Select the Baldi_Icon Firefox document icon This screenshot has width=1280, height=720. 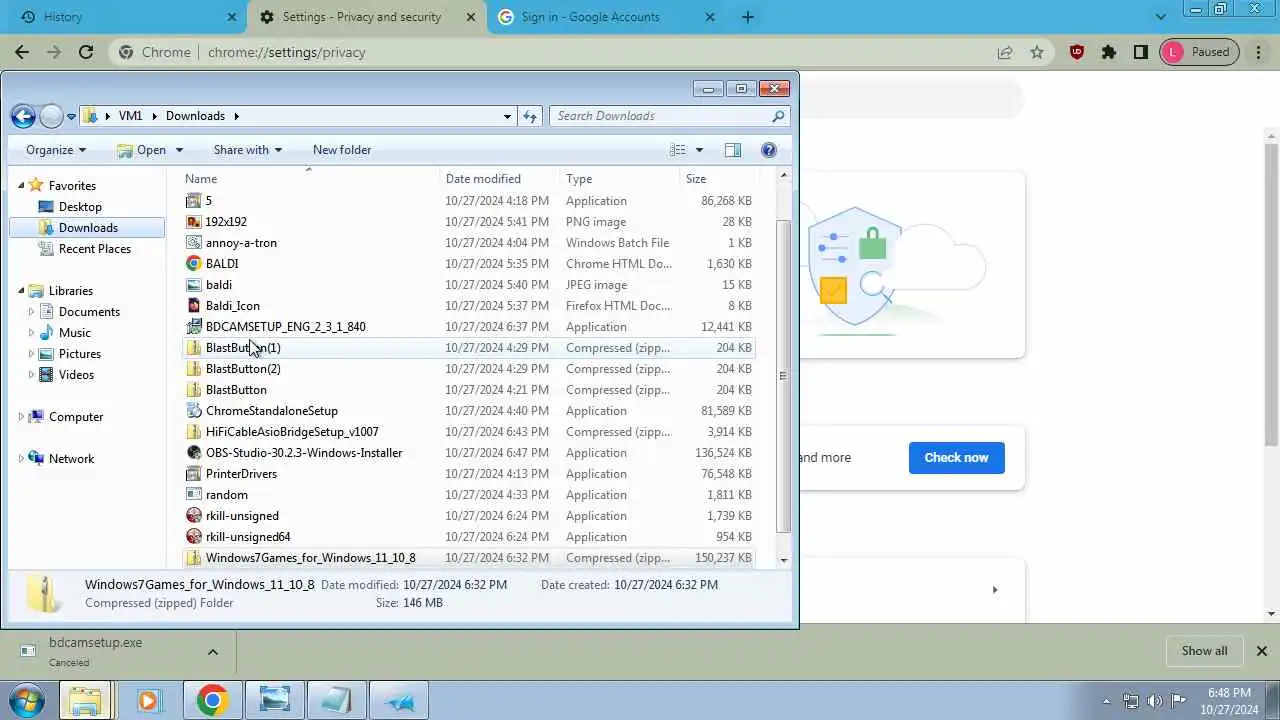[194, 306]
